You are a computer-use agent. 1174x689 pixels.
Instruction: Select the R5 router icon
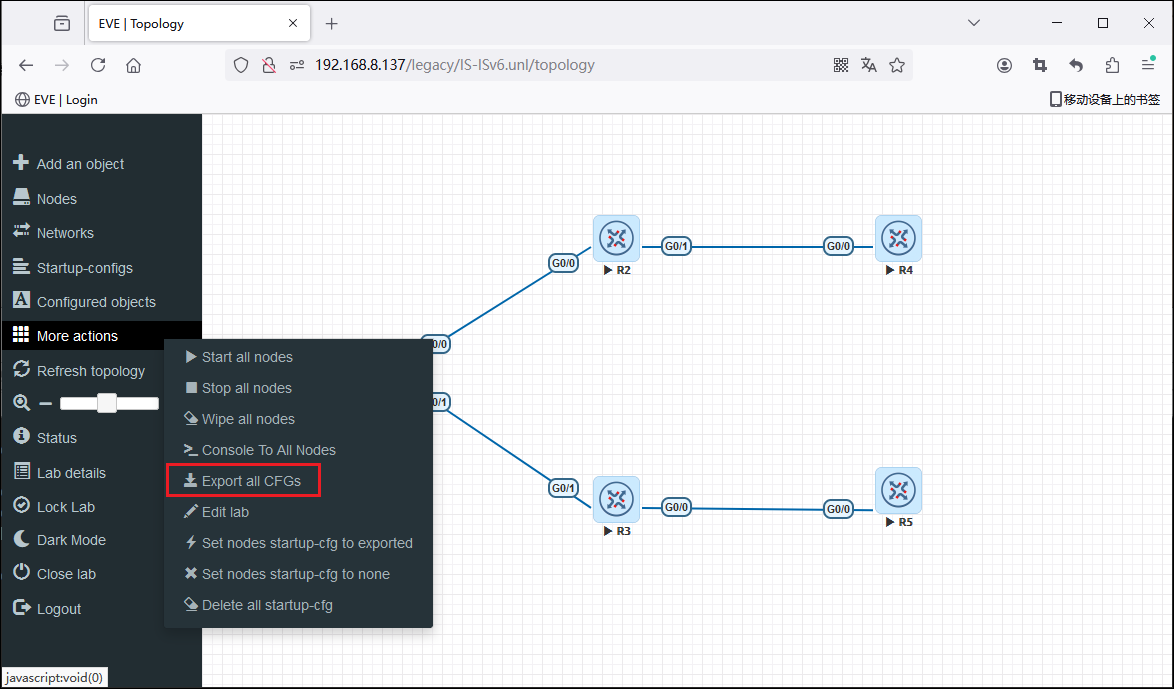click(x=898, y=491)
